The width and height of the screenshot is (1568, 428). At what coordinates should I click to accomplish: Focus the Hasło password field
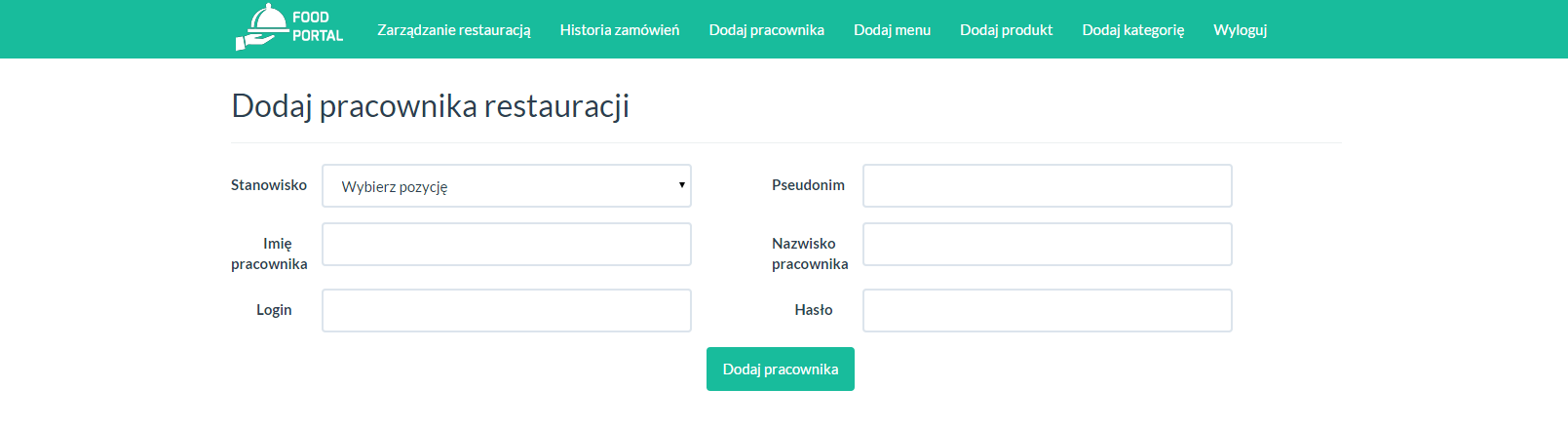pos(1048,310)
